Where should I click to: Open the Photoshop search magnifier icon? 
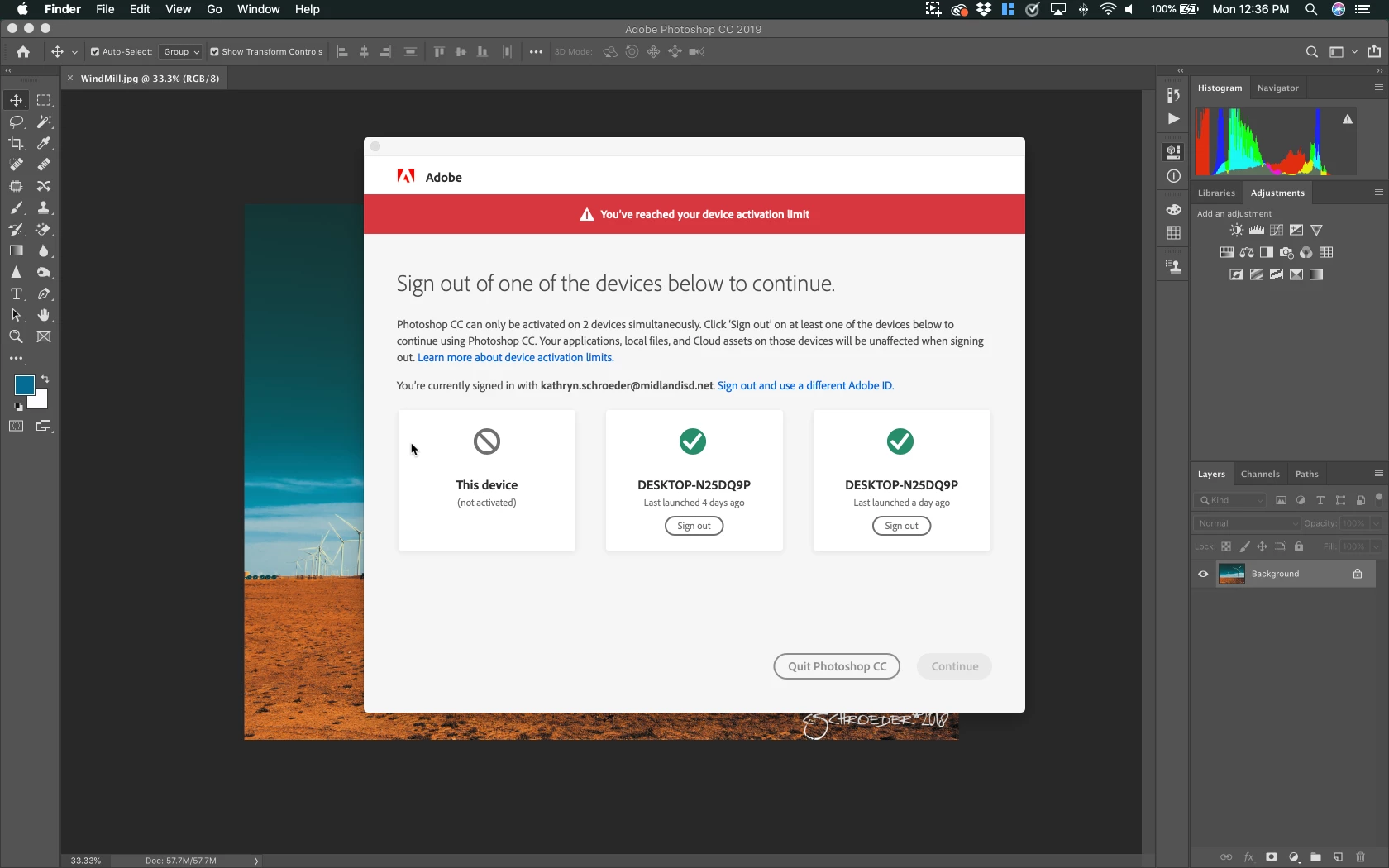(x=1311, y=51)
